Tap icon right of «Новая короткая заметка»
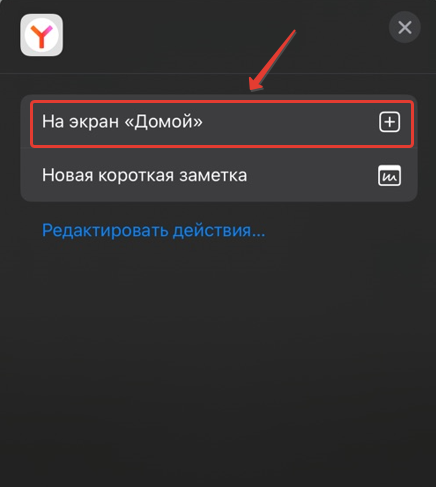The width and height of the screenshot is (436, 487). pos(389,175)
